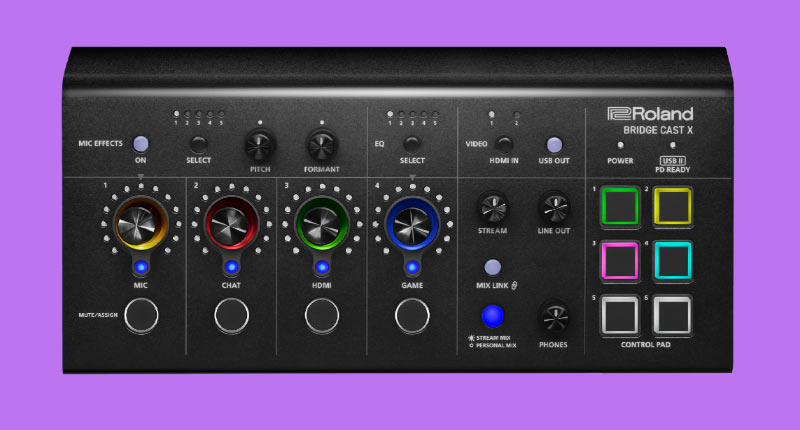The width and height of the screenshot is (800, 430).
Task: Click the red CHAT channel knob
Action: [x=231, y=223]
